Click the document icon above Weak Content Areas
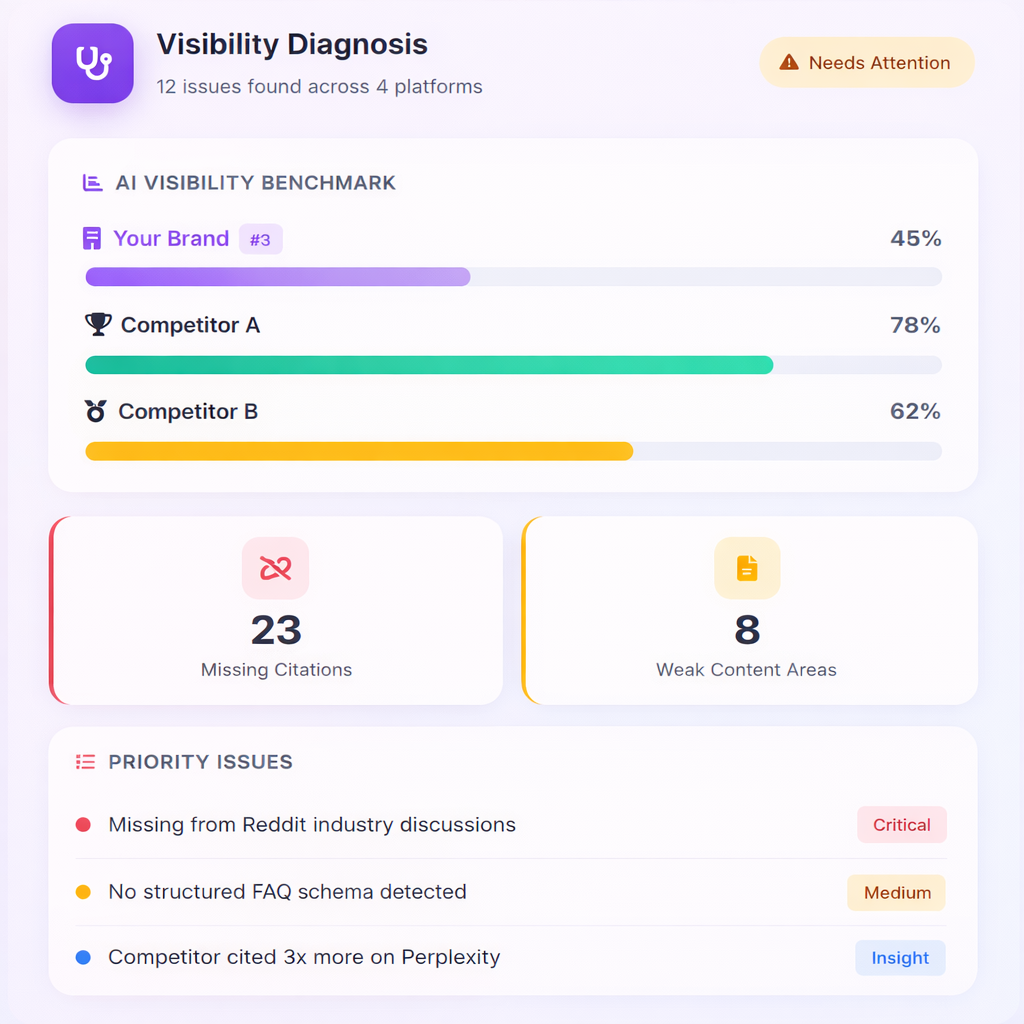This screenshot has width=1024, height=1024. (746, 568)
